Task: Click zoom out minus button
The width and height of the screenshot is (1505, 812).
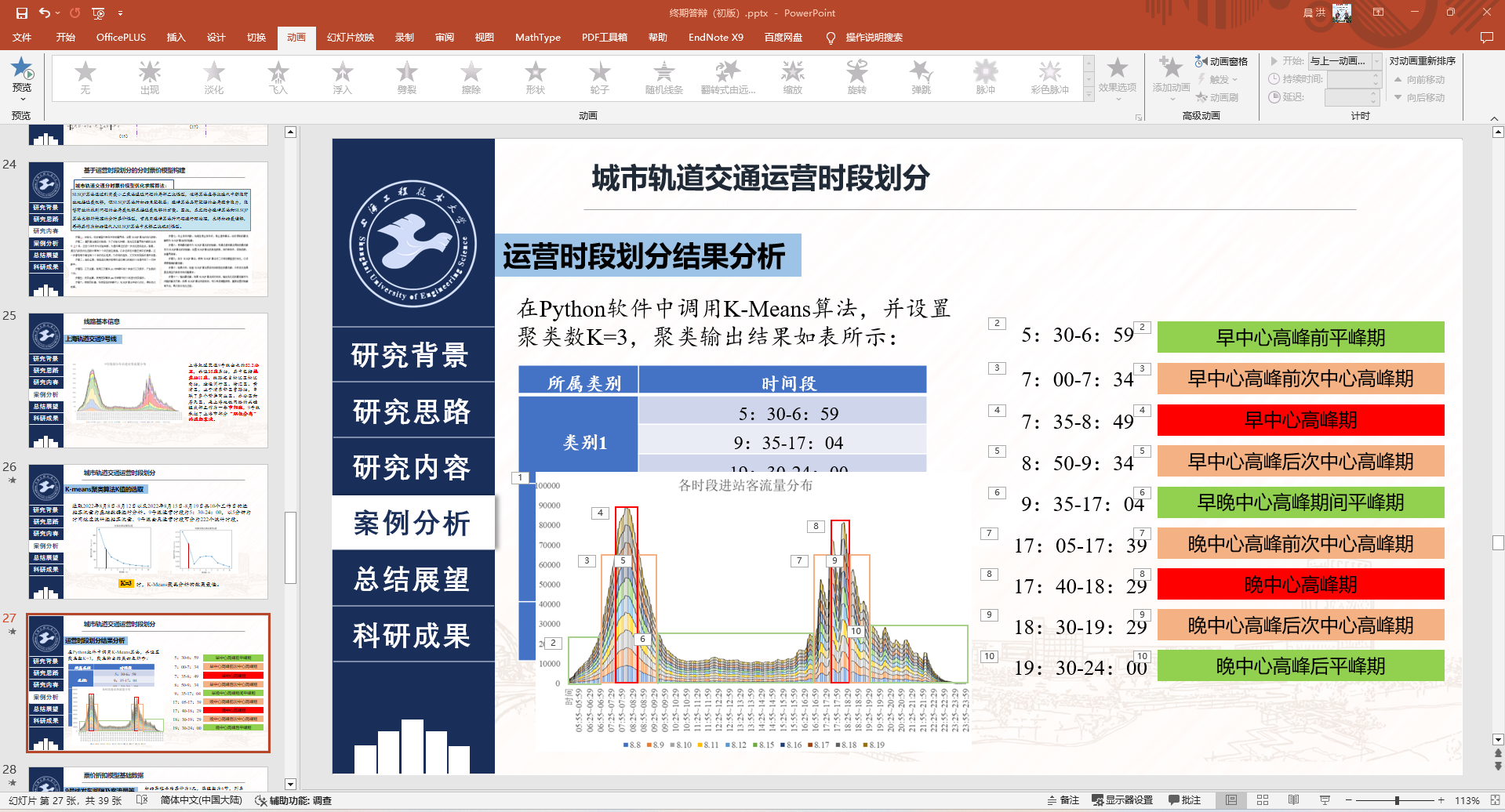Action: coord(1349,800)
